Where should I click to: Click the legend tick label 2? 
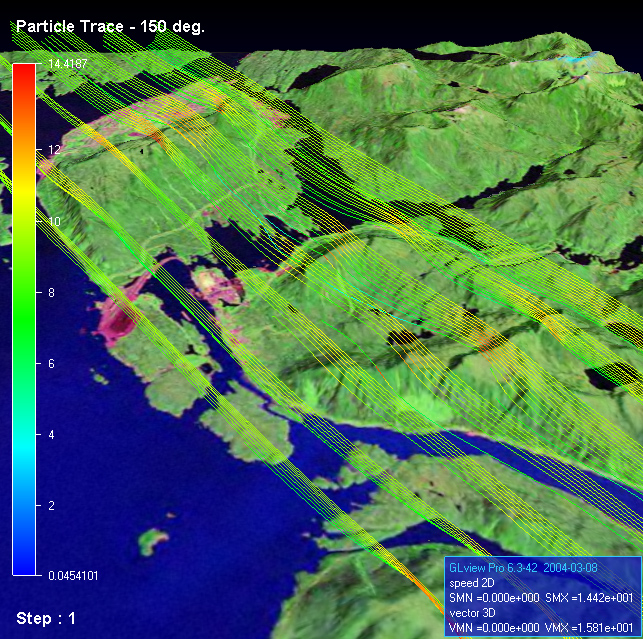click(51, 505)
